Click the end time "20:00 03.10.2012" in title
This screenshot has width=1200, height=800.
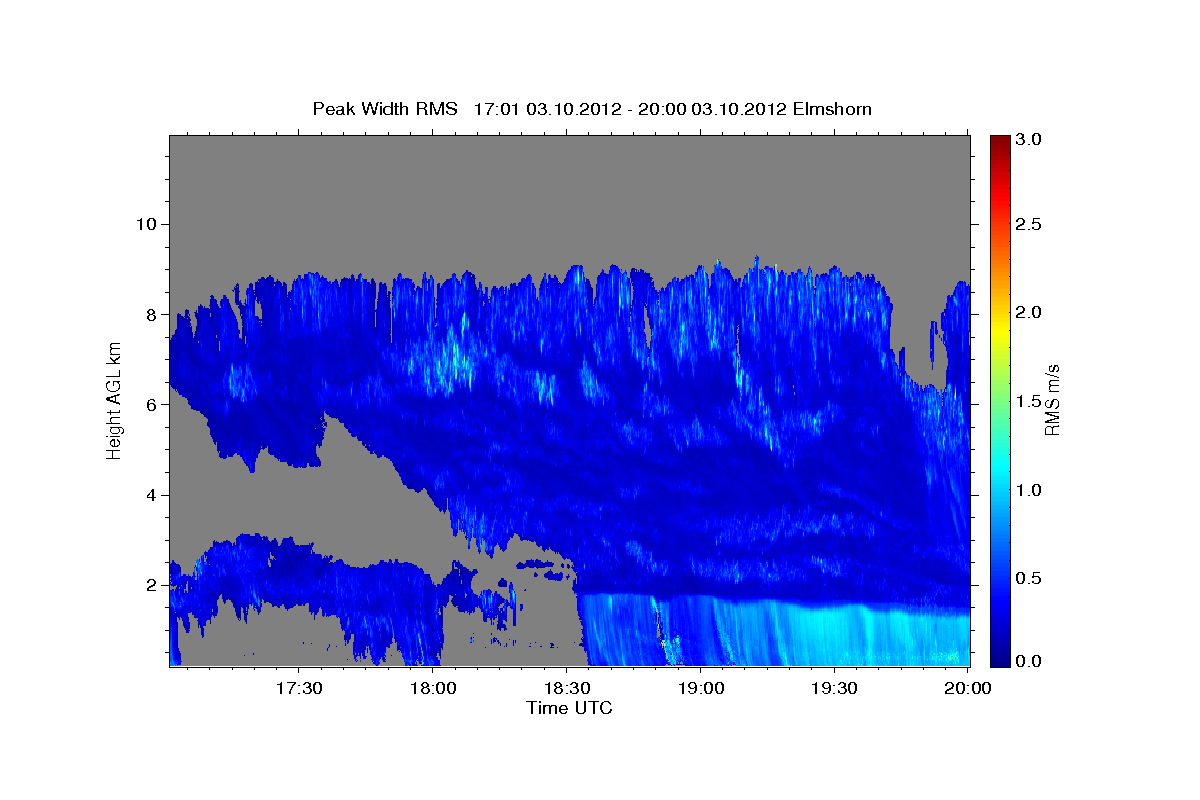[712, 108]
